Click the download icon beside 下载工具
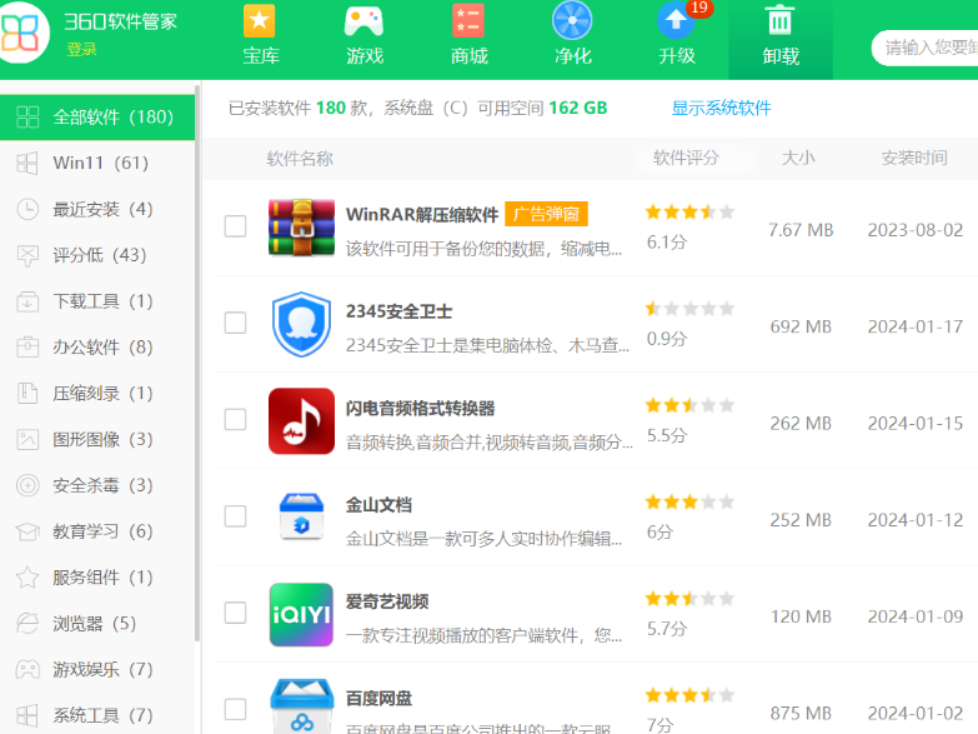This screenshot has height=734, width=978. point(27,301)
